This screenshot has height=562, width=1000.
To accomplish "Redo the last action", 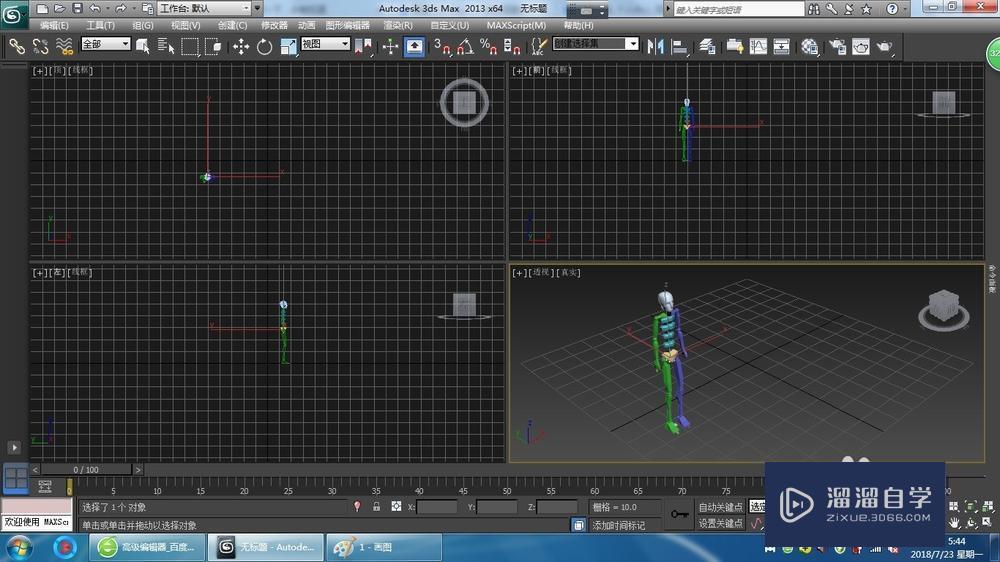I will click(120, 9).
